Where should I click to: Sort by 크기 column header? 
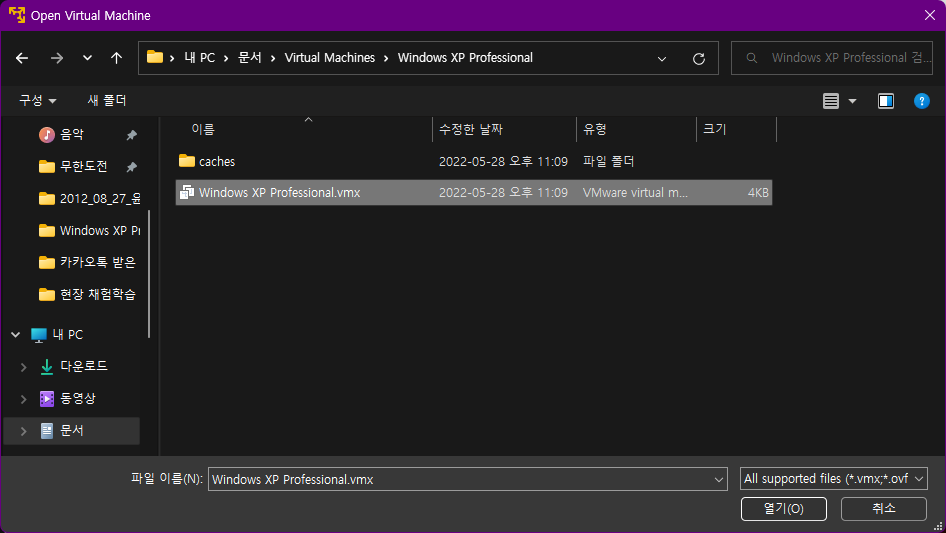[737, 129]
